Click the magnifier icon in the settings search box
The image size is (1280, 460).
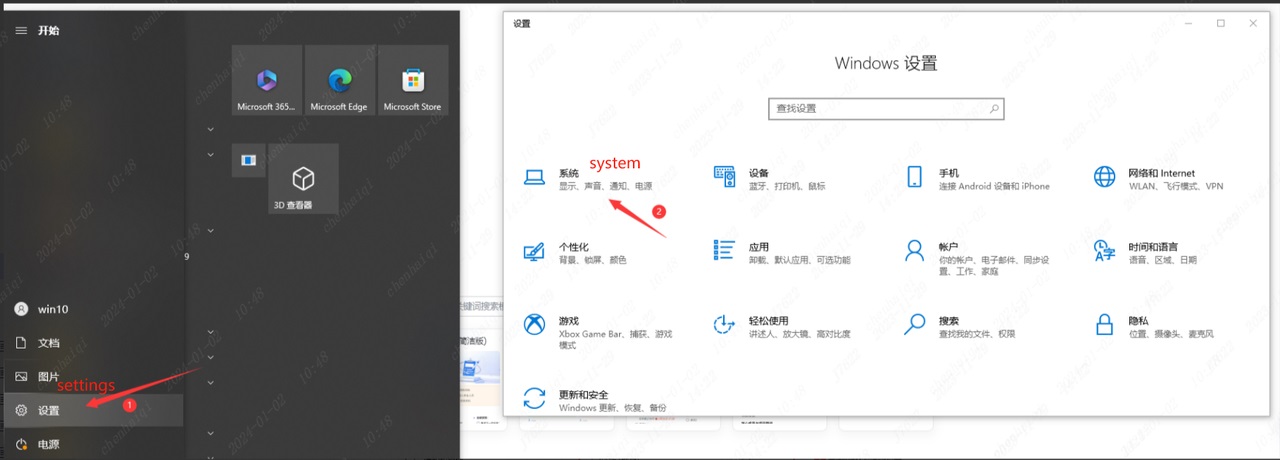(x=993, y=108)
